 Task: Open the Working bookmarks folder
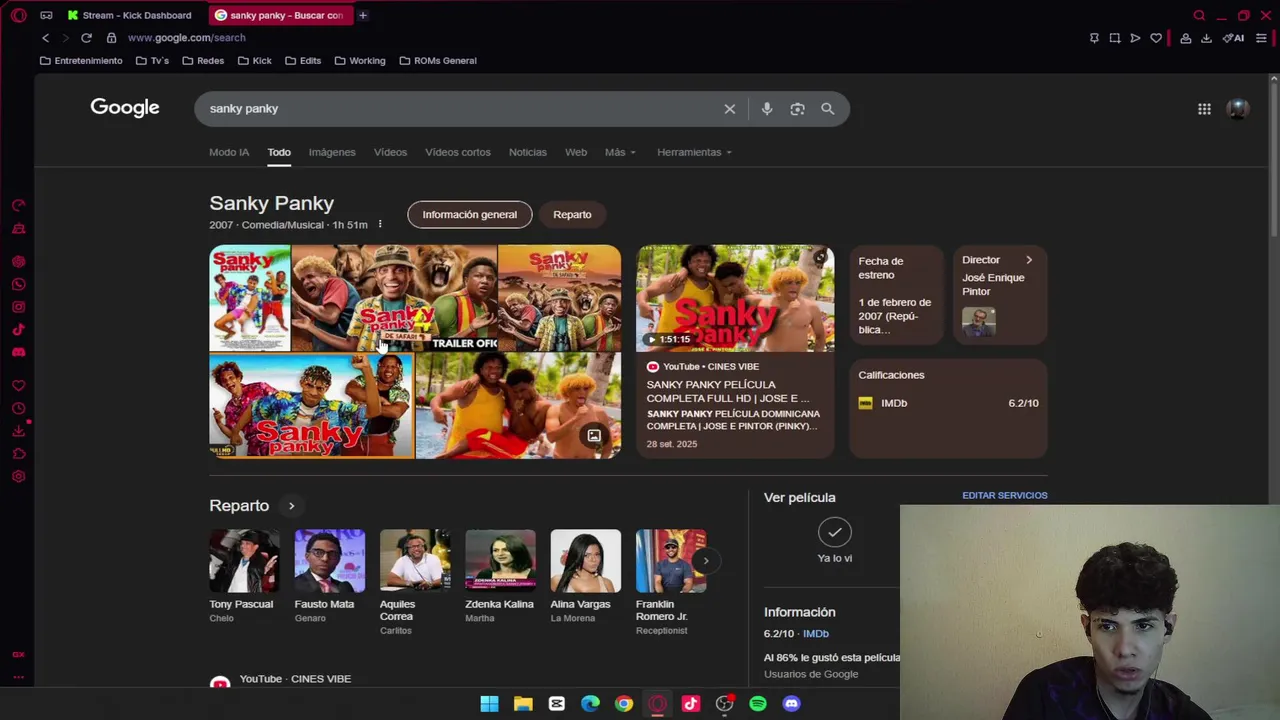point(360,61)
